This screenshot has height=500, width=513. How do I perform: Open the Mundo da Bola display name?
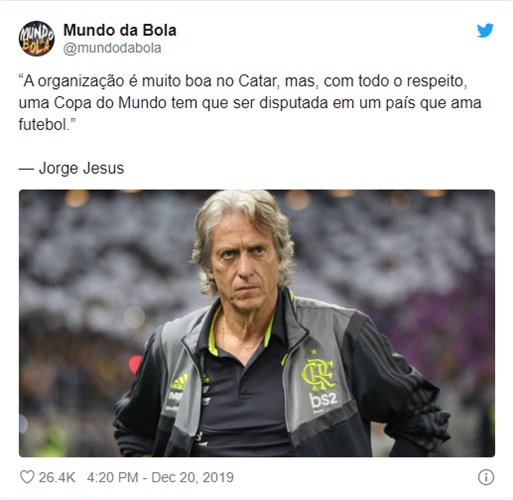pos(120,30)
